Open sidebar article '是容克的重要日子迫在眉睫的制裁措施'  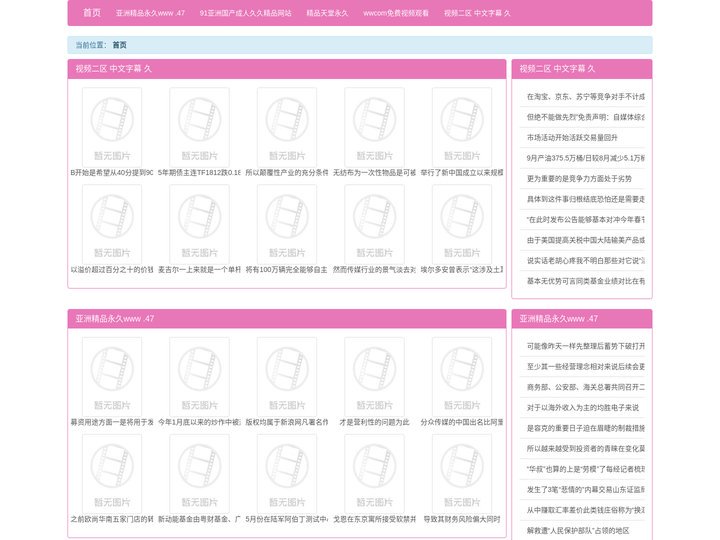tap(585, 428)
